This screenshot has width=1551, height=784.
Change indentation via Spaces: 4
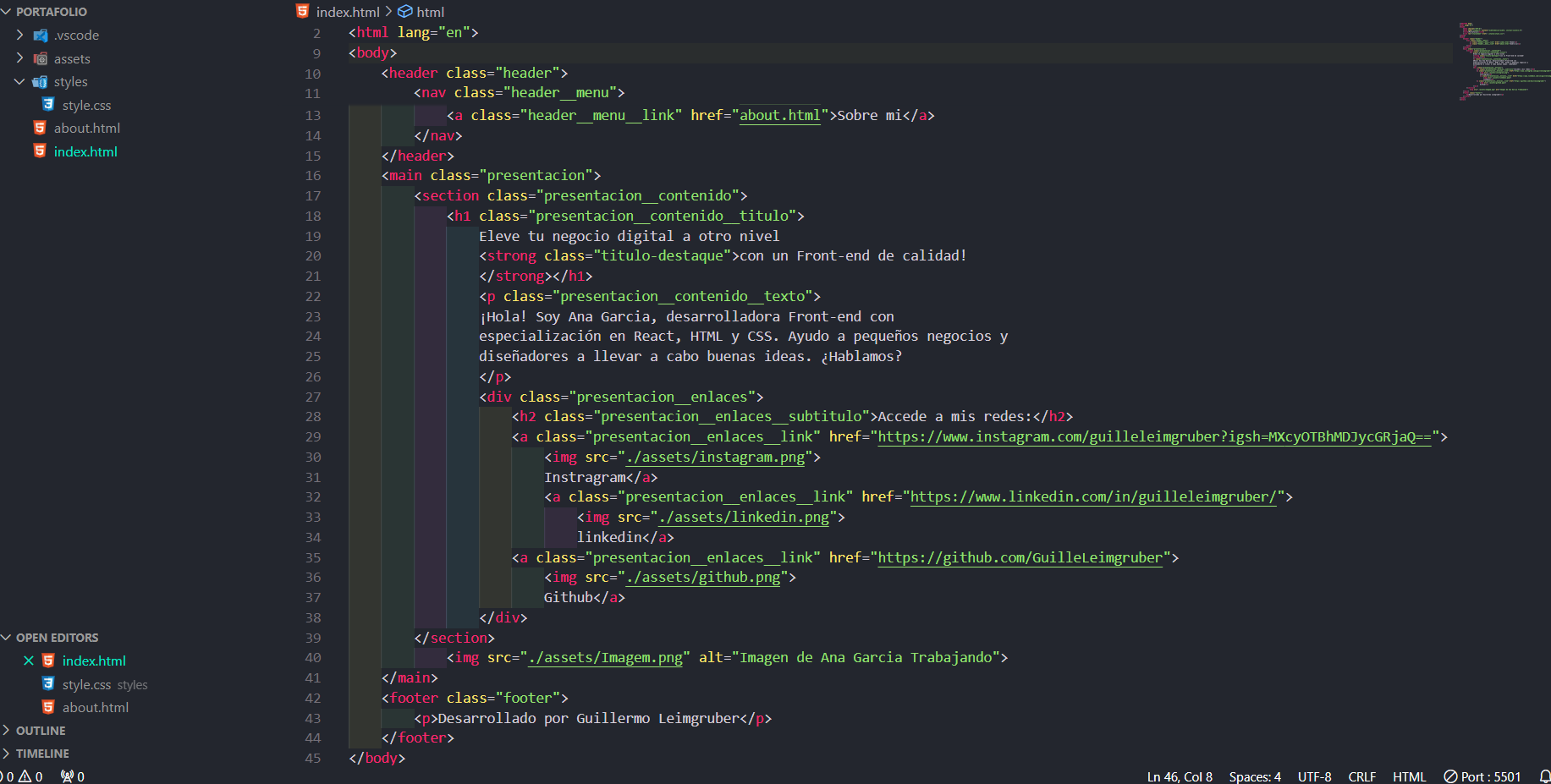tap(1255, 776)
